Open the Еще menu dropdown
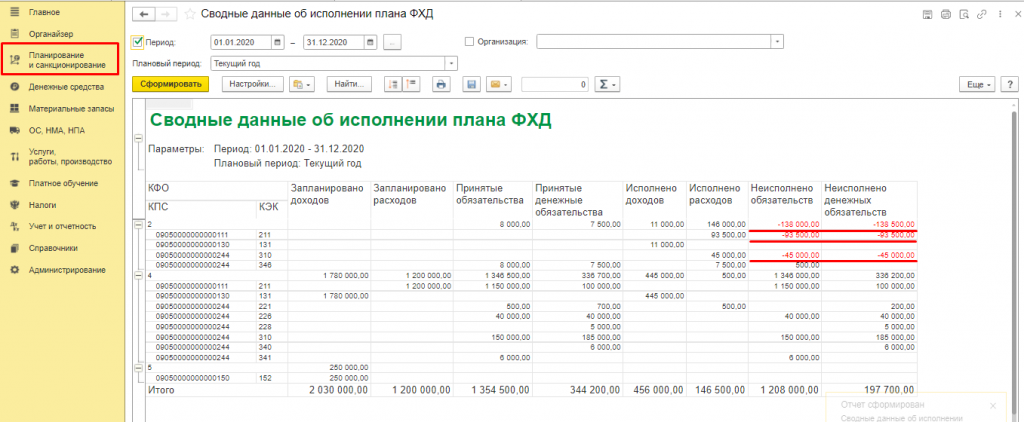This screenshot has width=1024, height=422. click(980, 85)
